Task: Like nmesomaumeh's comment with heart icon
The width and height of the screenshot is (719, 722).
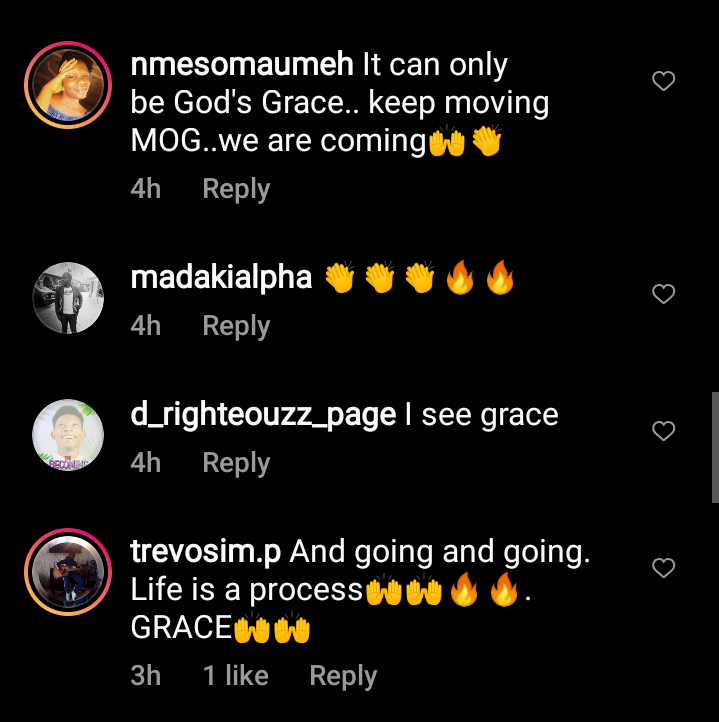Action: (x=663, y=81)
